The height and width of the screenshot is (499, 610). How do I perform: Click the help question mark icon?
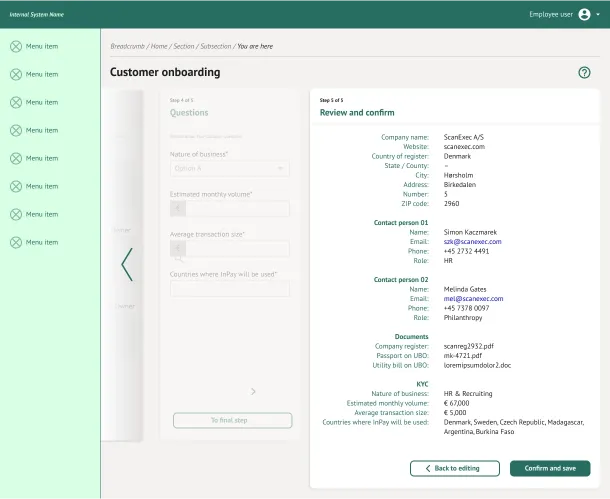(x=584, y=72)
